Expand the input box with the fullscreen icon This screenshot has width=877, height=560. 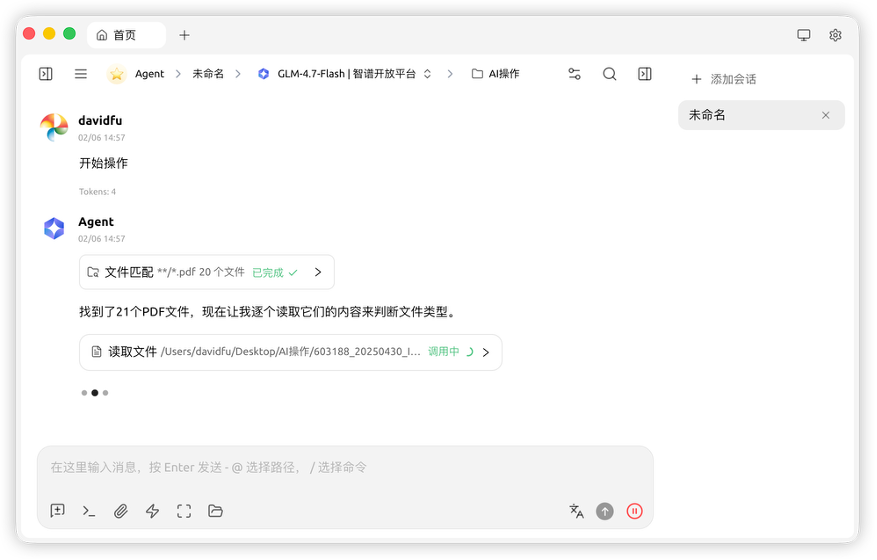coord(184,511)
